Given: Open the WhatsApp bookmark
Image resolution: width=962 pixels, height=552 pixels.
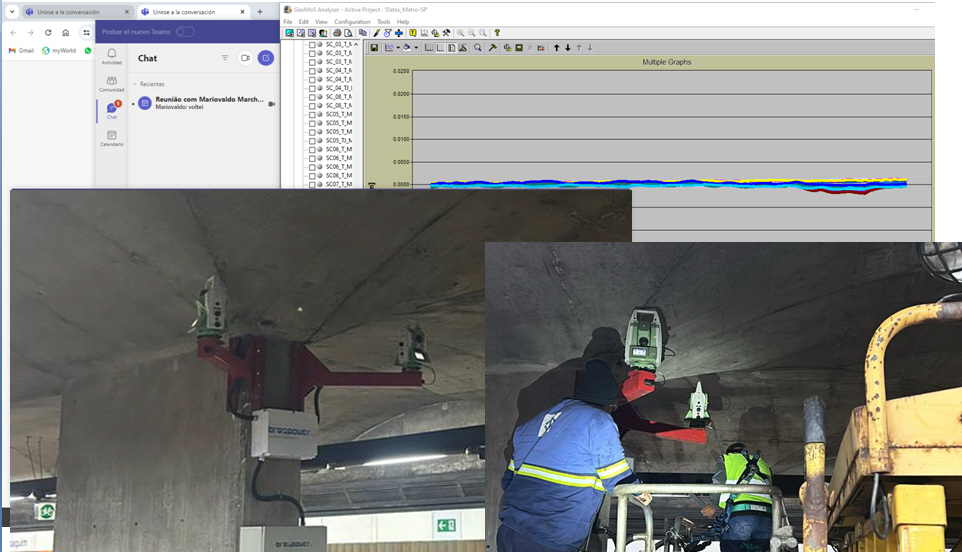Looking at the screenshot, I should pos(88,51).
